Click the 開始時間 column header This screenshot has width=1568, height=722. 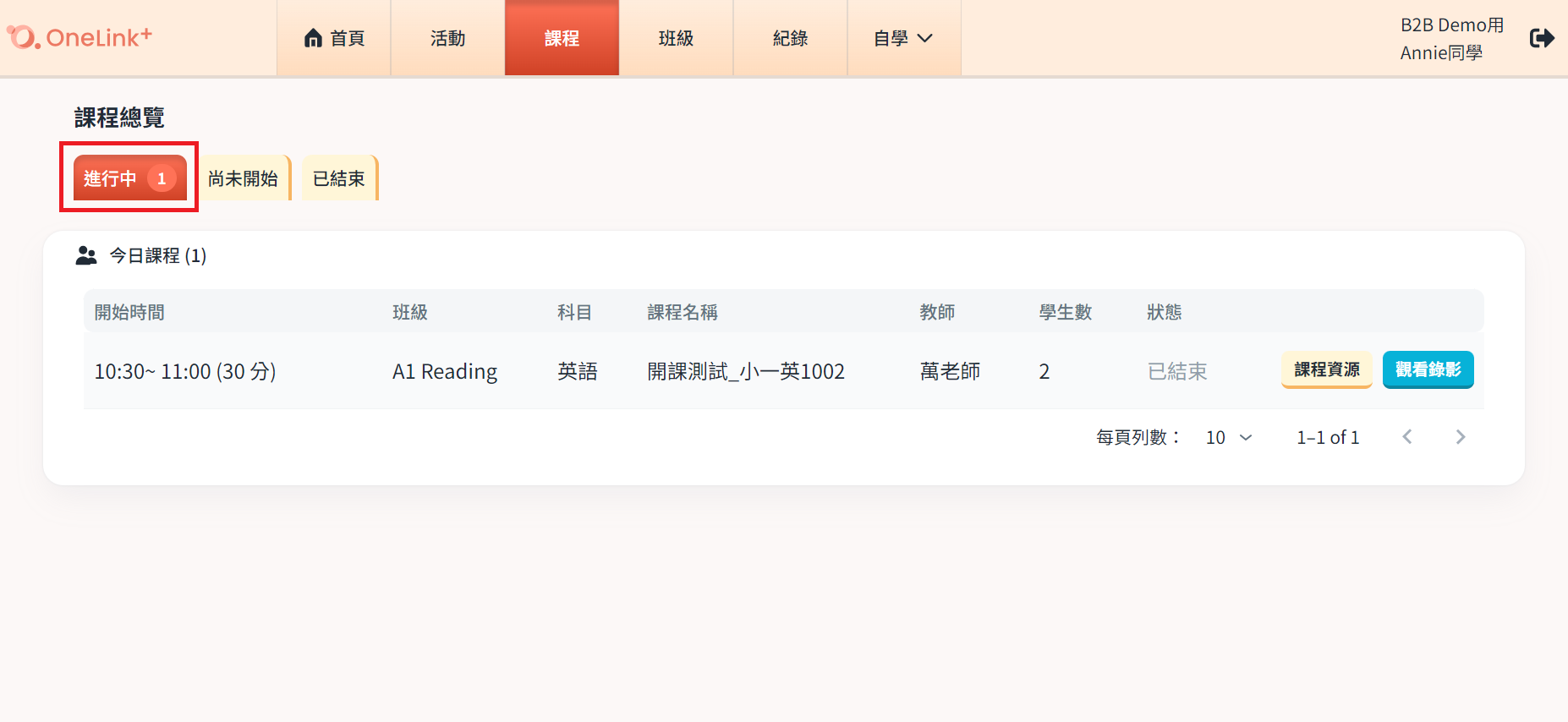click(x=129, y=312)
